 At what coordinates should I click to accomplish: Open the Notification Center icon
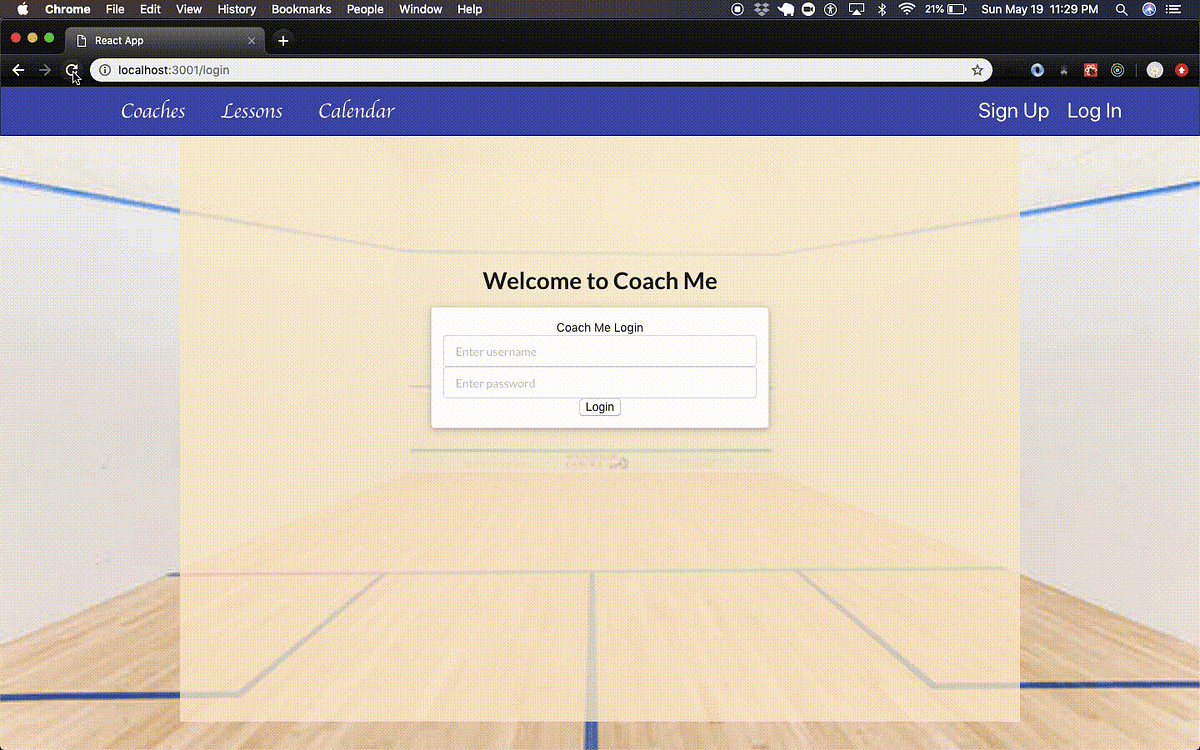pyautogui.click(x=1174, y=9)
